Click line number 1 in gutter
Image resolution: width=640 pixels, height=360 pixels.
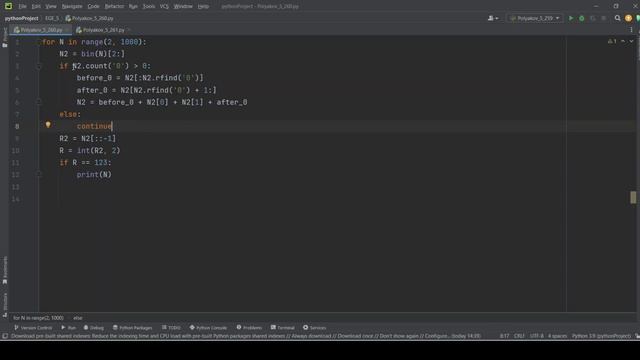point(17,42)
